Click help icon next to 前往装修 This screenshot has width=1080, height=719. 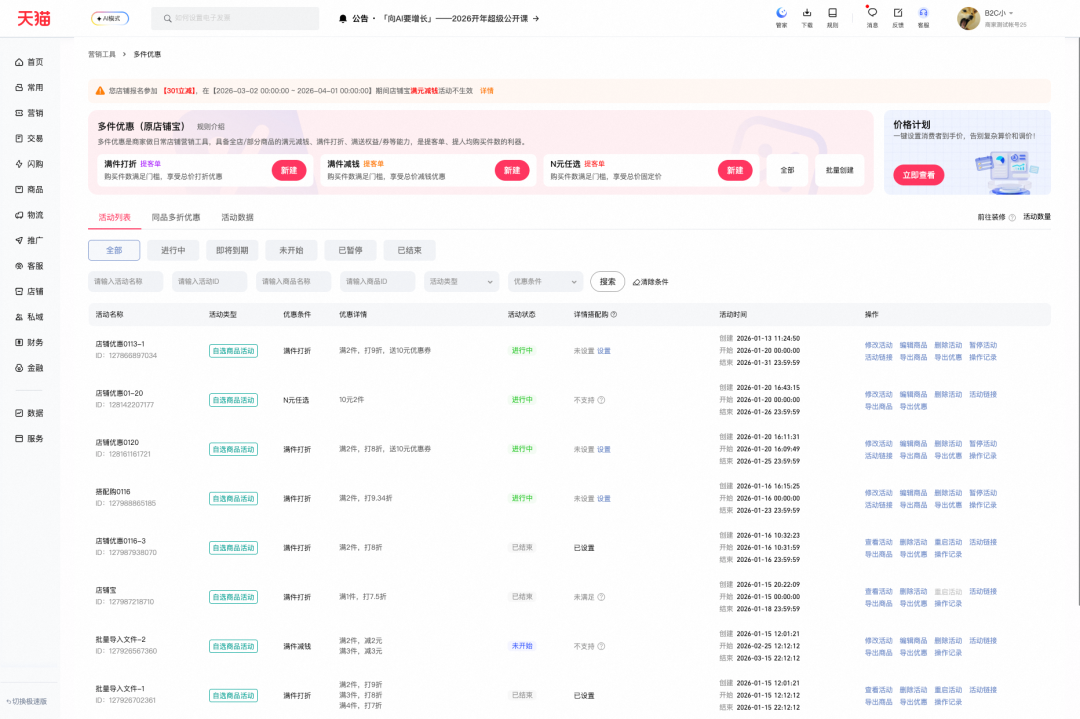(1012, 218)
